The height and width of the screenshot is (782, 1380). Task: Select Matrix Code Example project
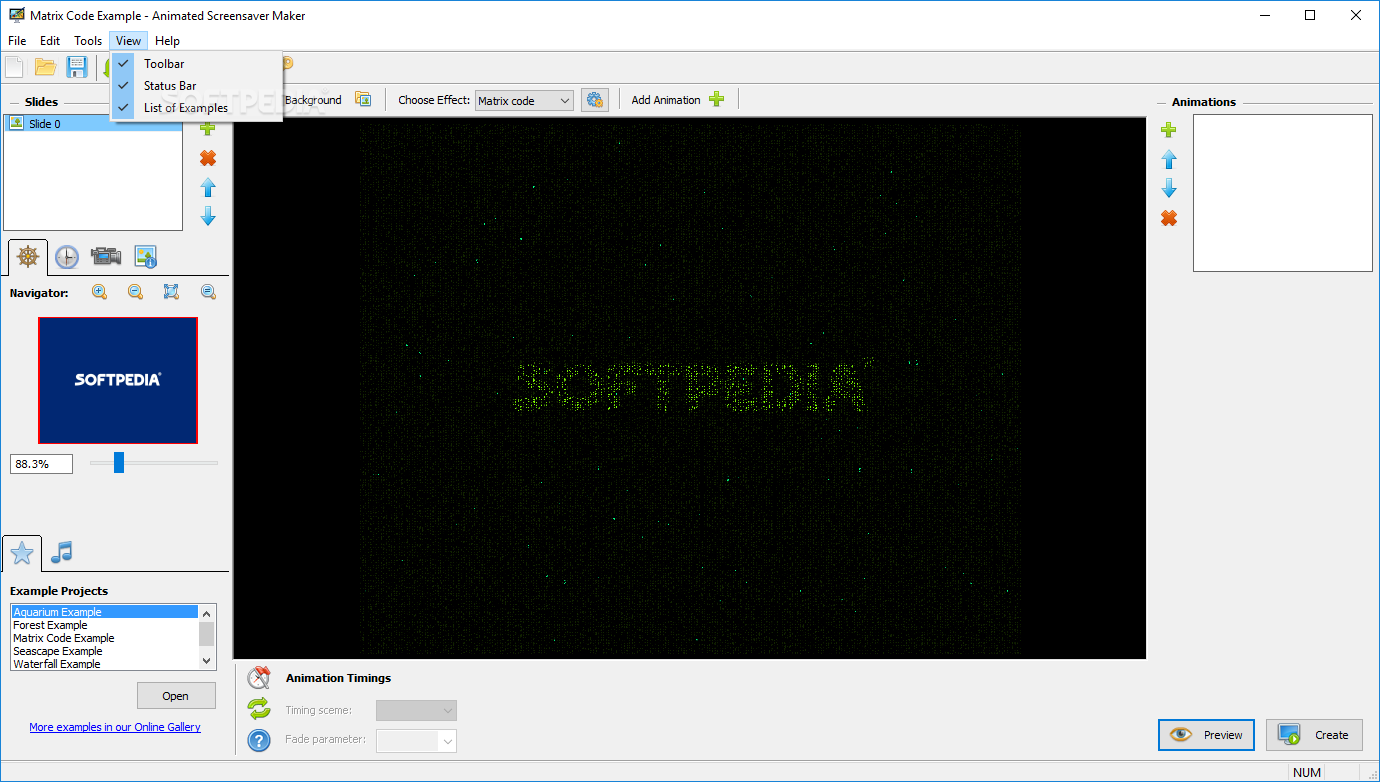pyautogui.click(x=105, y=638)
